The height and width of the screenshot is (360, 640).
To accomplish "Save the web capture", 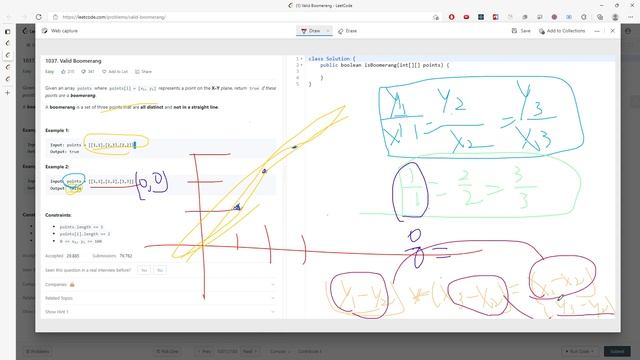I will click(x=521, y=31).
